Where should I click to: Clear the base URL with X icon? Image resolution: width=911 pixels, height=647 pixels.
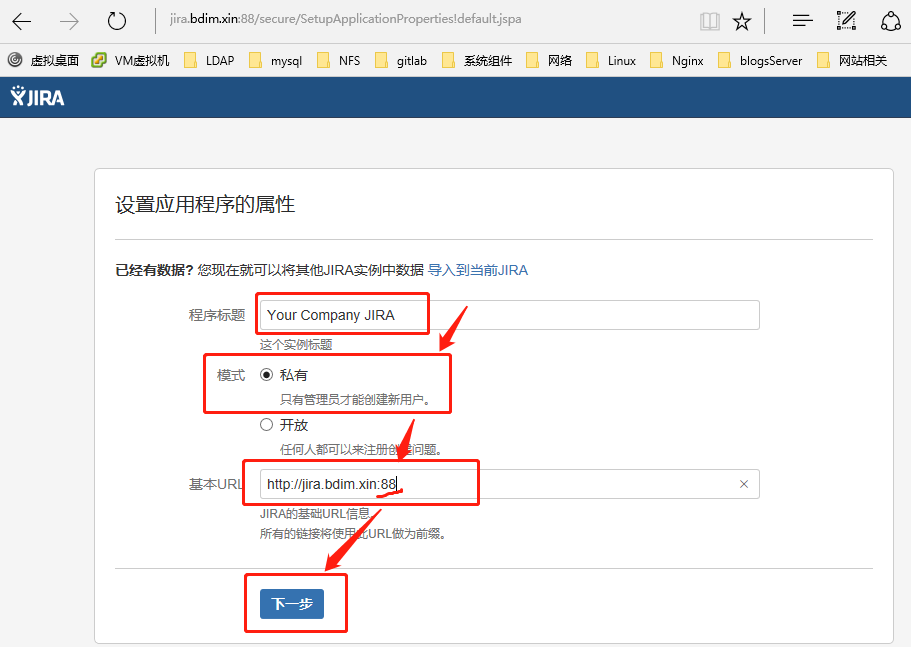[x=743, y=484]
